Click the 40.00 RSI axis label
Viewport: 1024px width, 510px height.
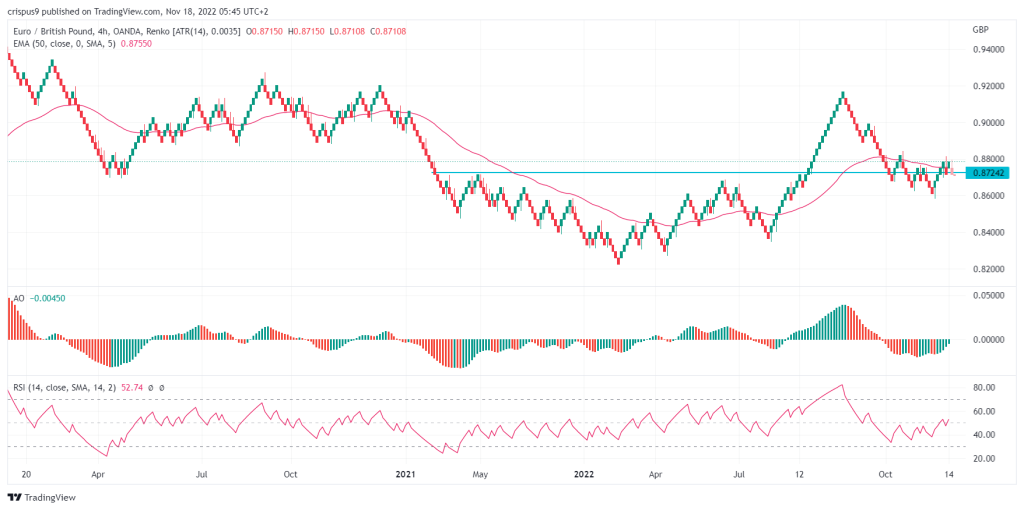(984, 435)
